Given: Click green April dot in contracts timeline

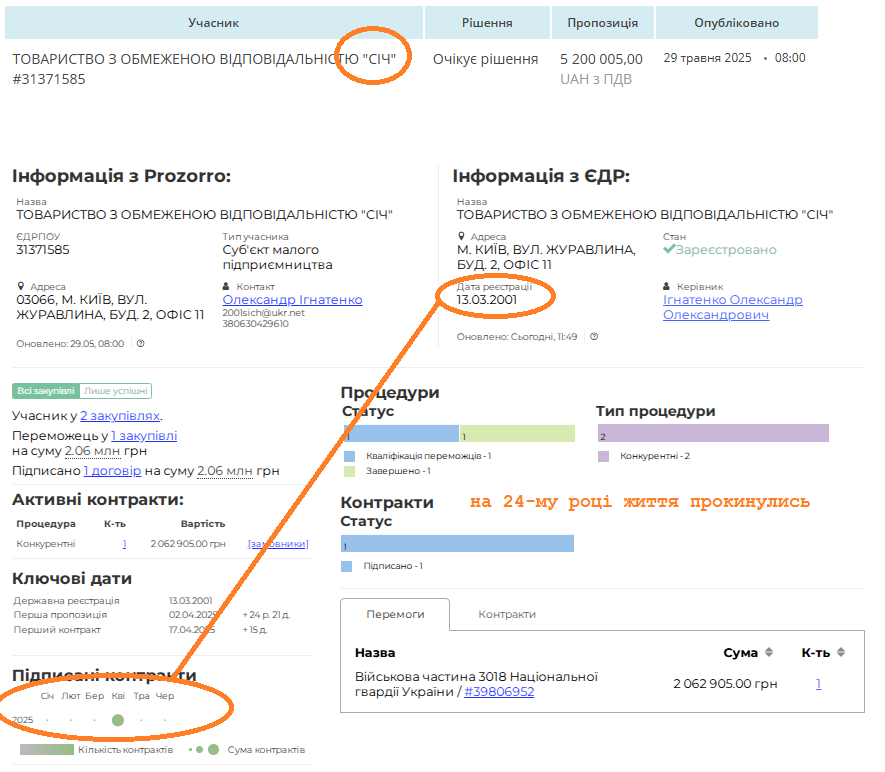Looking at the screenshot, I should tap(118, 720).
